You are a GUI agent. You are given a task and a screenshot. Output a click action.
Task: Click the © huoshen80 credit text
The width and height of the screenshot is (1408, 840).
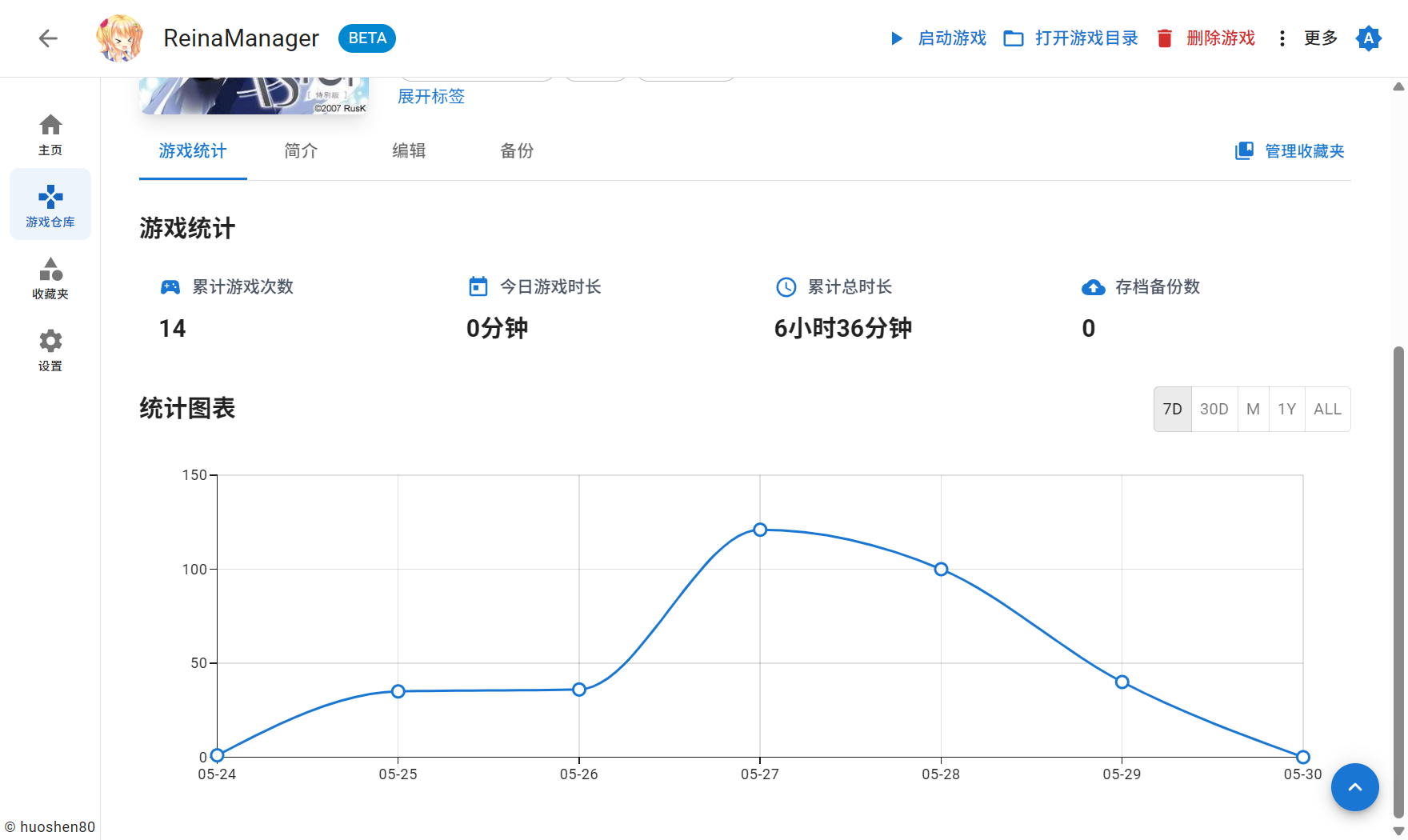50,827
